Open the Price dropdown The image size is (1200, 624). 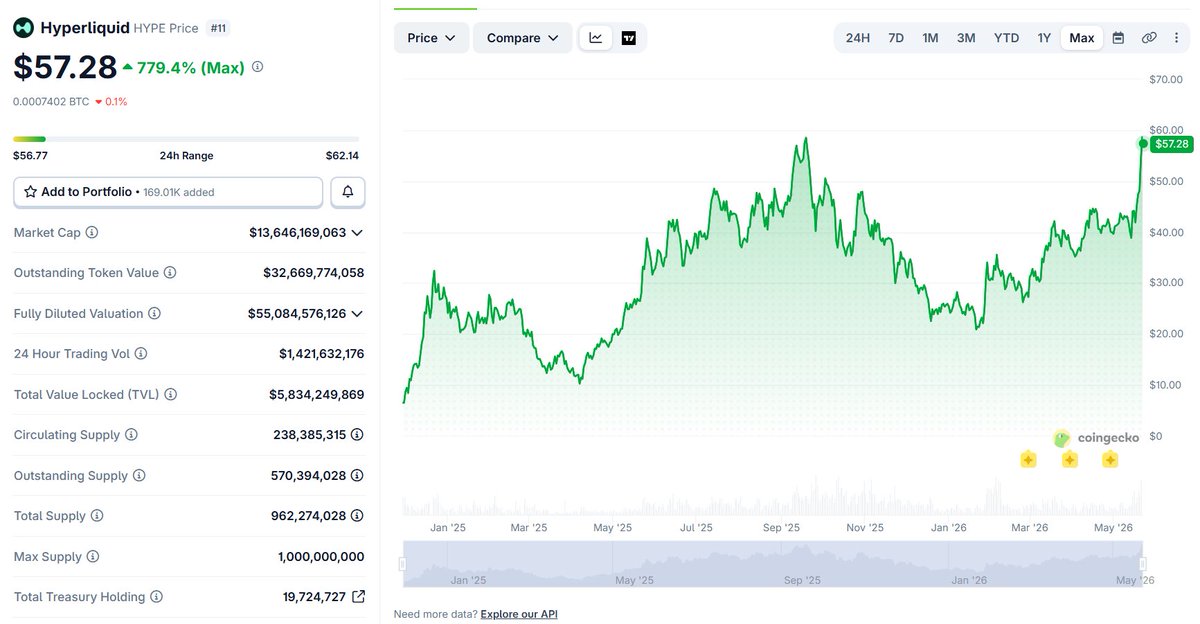coord(431,38)
